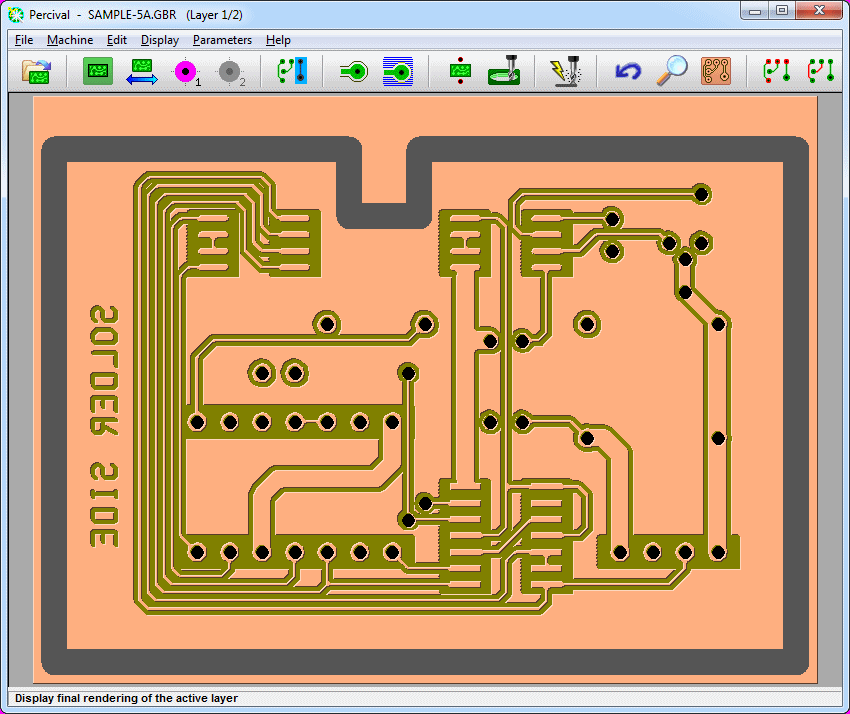The image size is (850, 714).
Task: Click the board with red reference points icon
Action: tap(460, 70)
